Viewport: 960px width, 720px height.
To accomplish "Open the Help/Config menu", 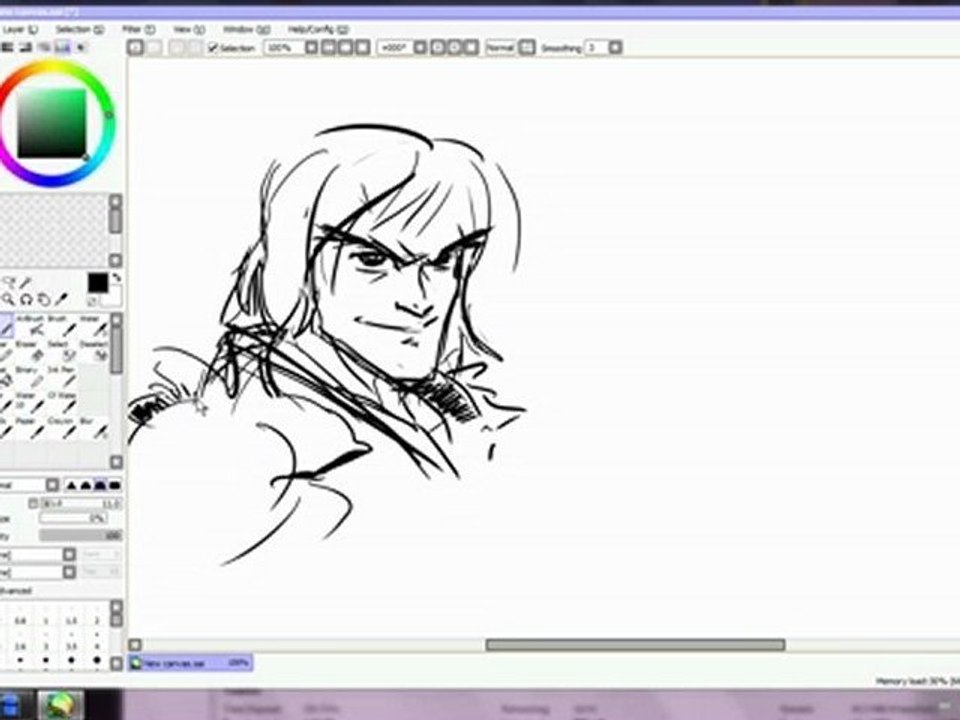I will point(318,29).
